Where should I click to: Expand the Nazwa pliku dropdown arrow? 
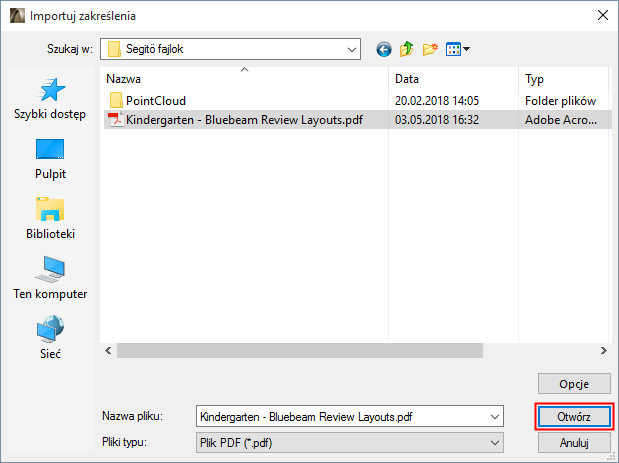coord(494,417)
